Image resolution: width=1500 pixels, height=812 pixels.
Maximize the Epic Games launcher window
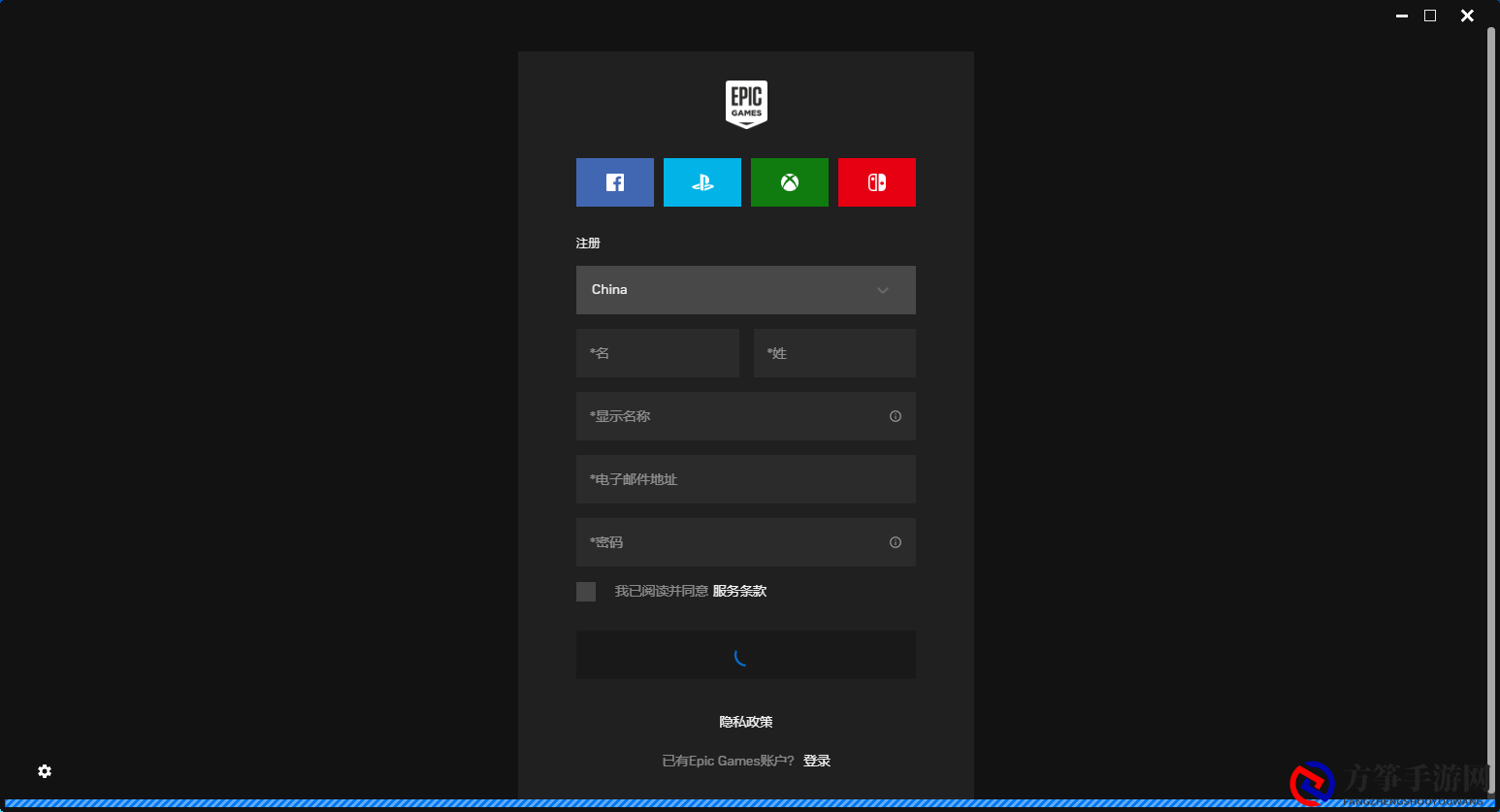click(x=1430, y=16)
